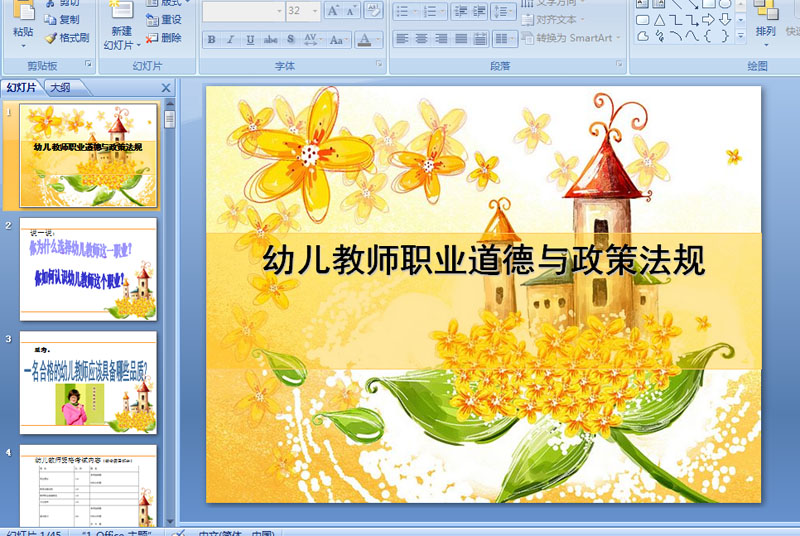Screen dimensions: 800x536
Task: Toggle Underline formatting
Action: [x=250, y=39]
